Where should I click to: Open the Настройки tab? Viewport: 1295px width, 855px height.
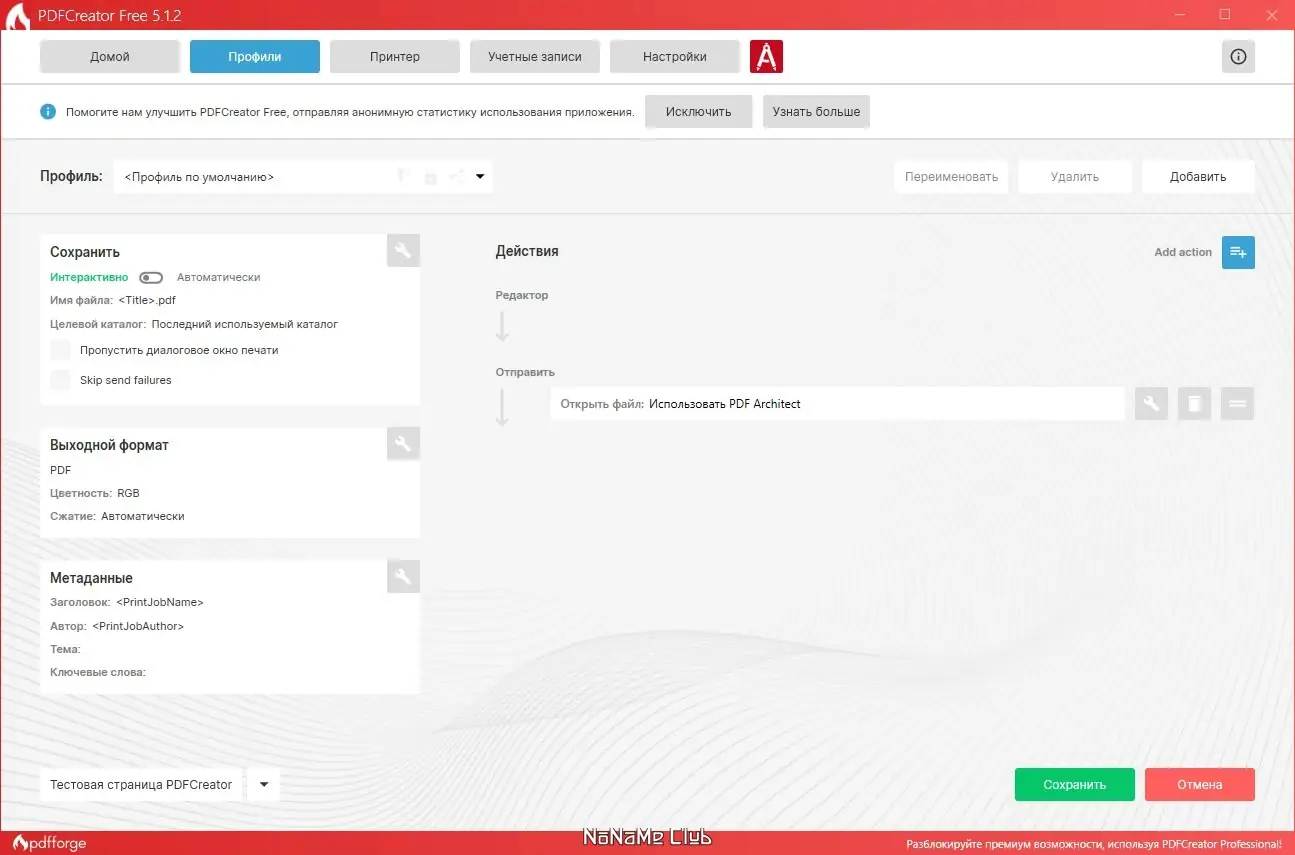(x=675, y=57)
